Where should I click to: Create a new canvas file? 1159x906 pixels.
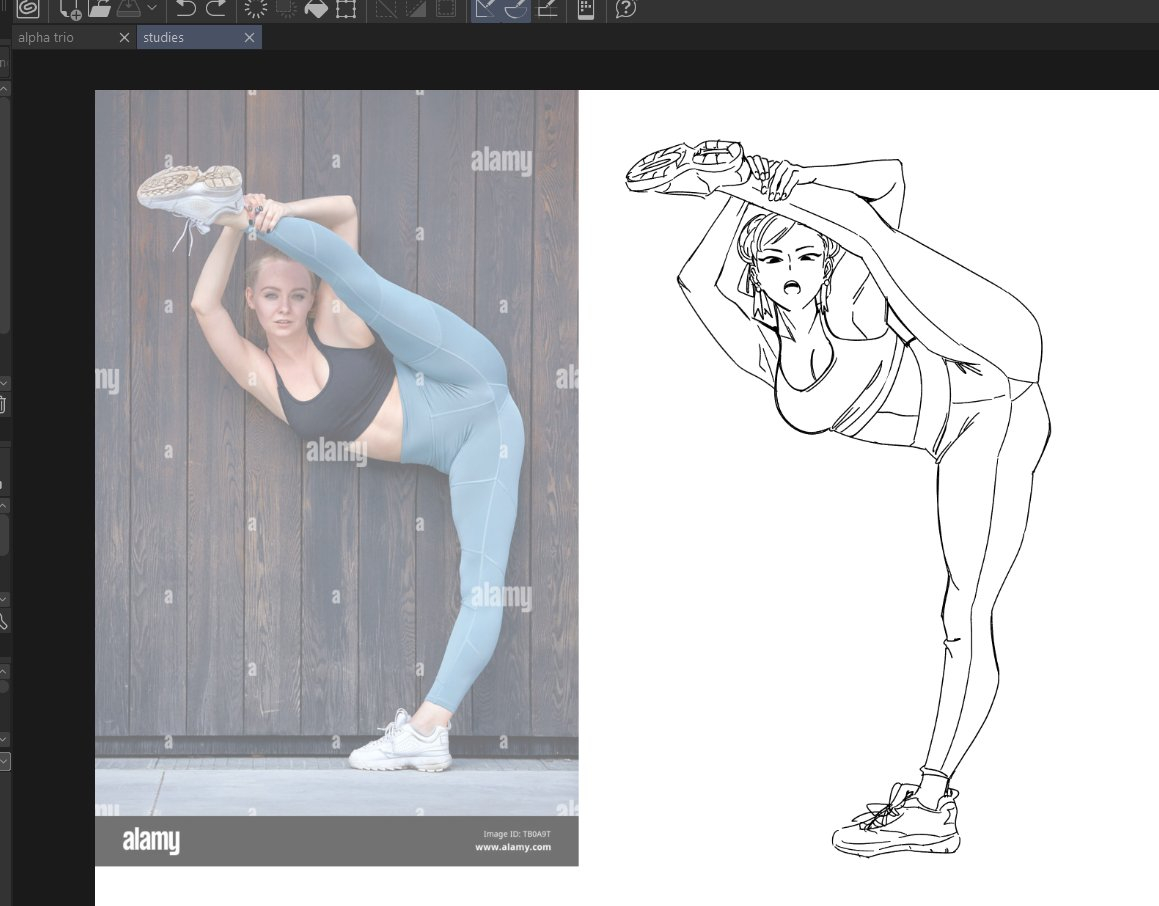(70, 9)
